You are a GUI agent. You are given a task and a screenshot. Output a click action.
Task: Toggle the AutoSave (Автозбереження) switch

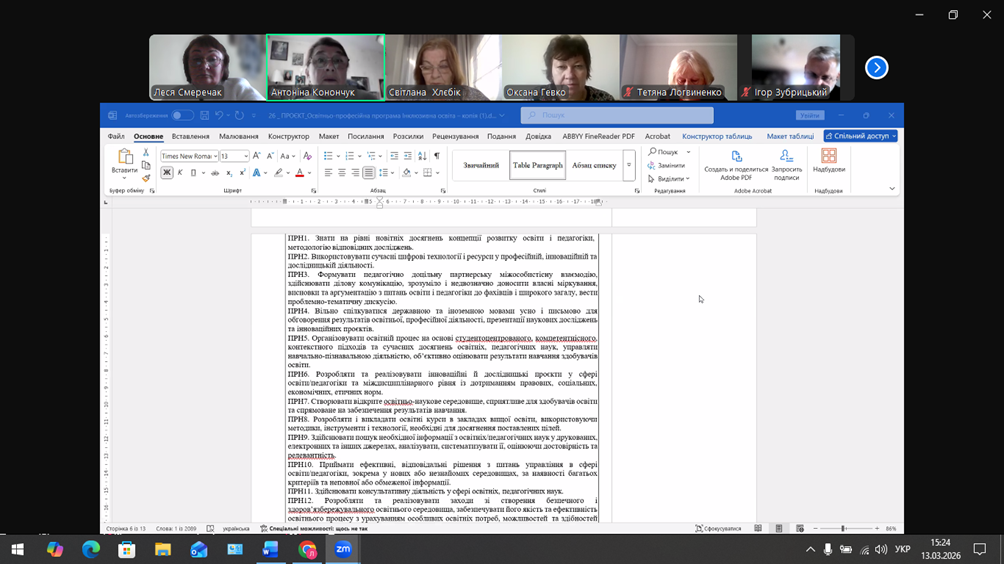[182, 115]
